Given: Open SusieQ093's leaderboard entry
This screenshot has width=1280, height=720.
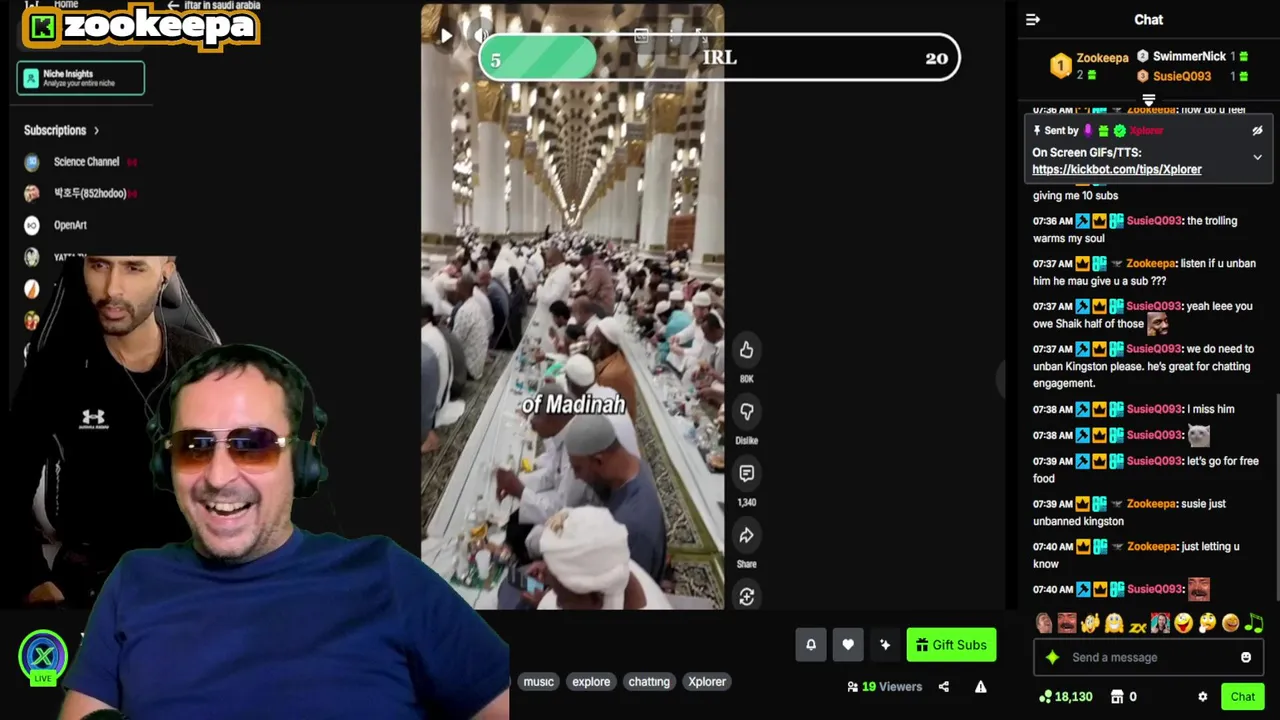Looking at the screenshot, I should (x=1182, y=76).
